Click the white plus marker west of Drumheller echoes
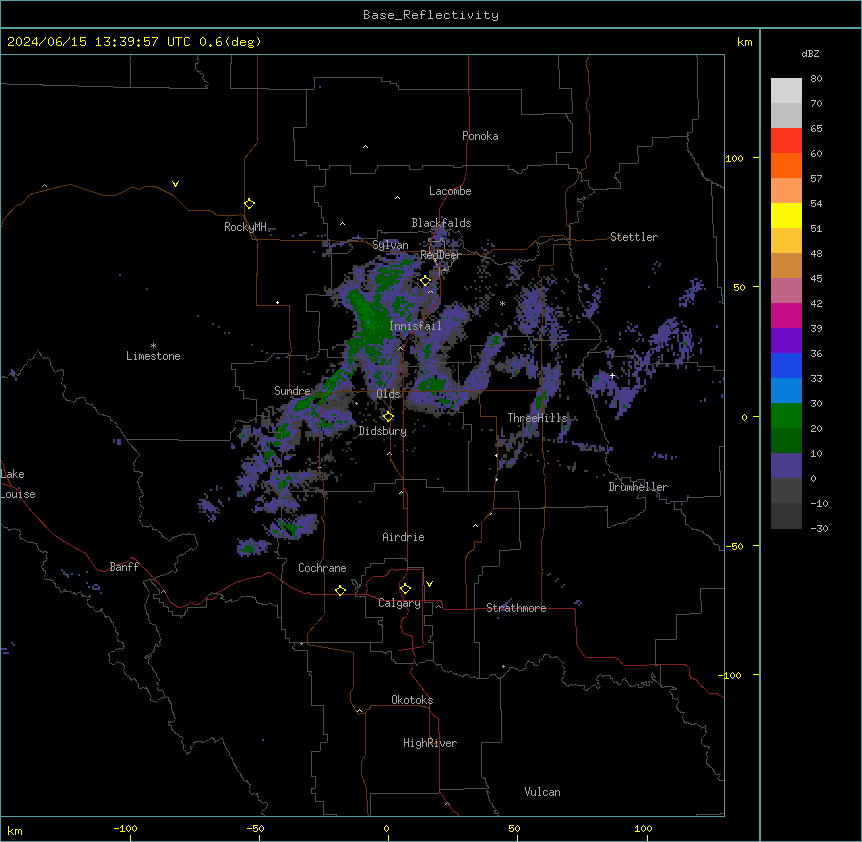 pyautogui.click(x=612, y=375)
